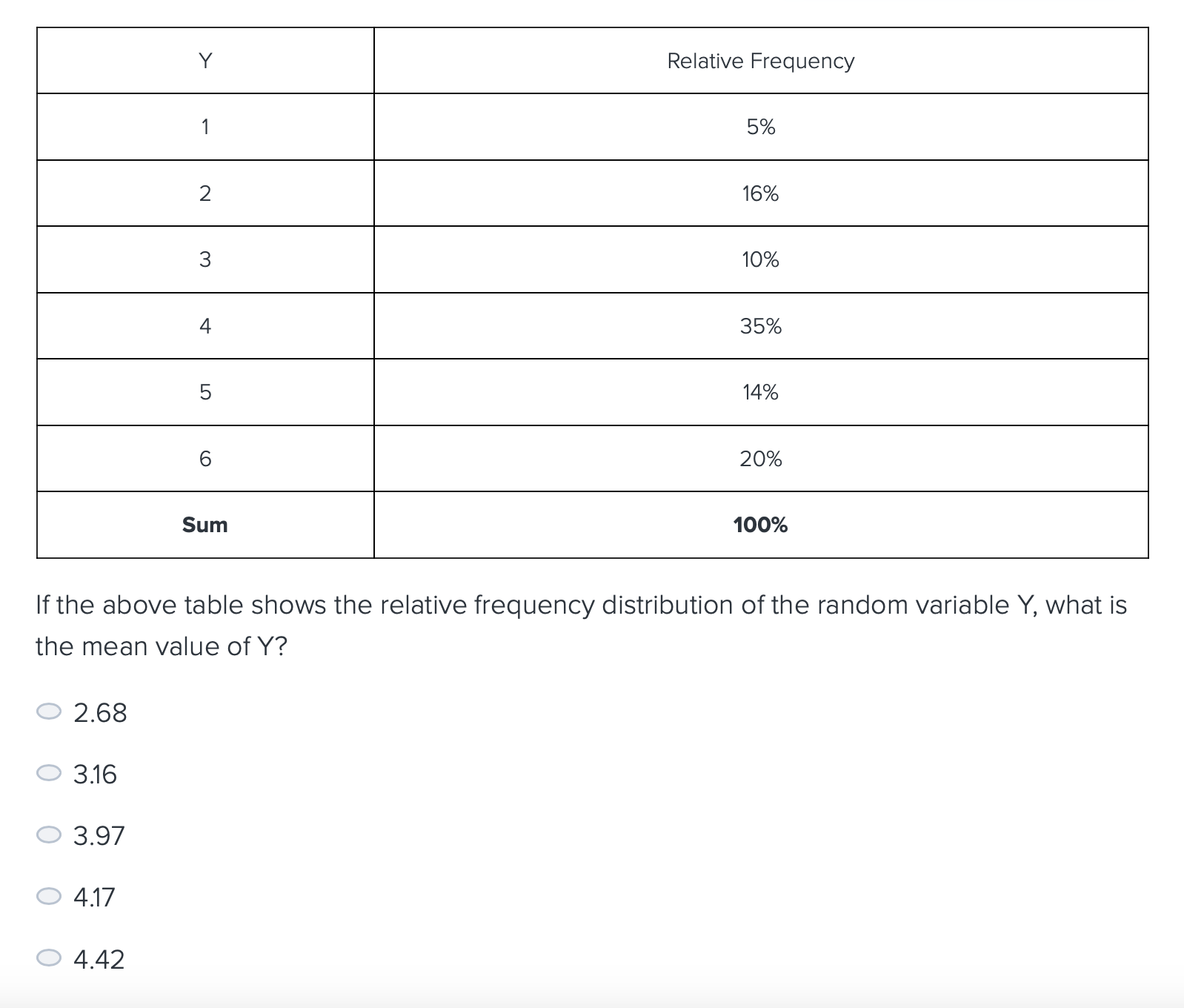Pick the 3.97 radio button
This screenshot has height=1008, width=1184.
click(x=50, y=835)
